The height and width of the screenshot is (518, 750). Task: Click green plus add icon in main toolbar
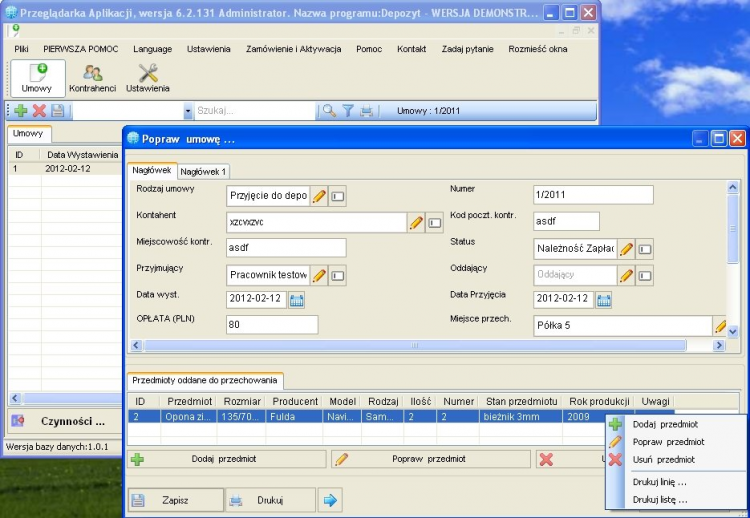[21, 111]
